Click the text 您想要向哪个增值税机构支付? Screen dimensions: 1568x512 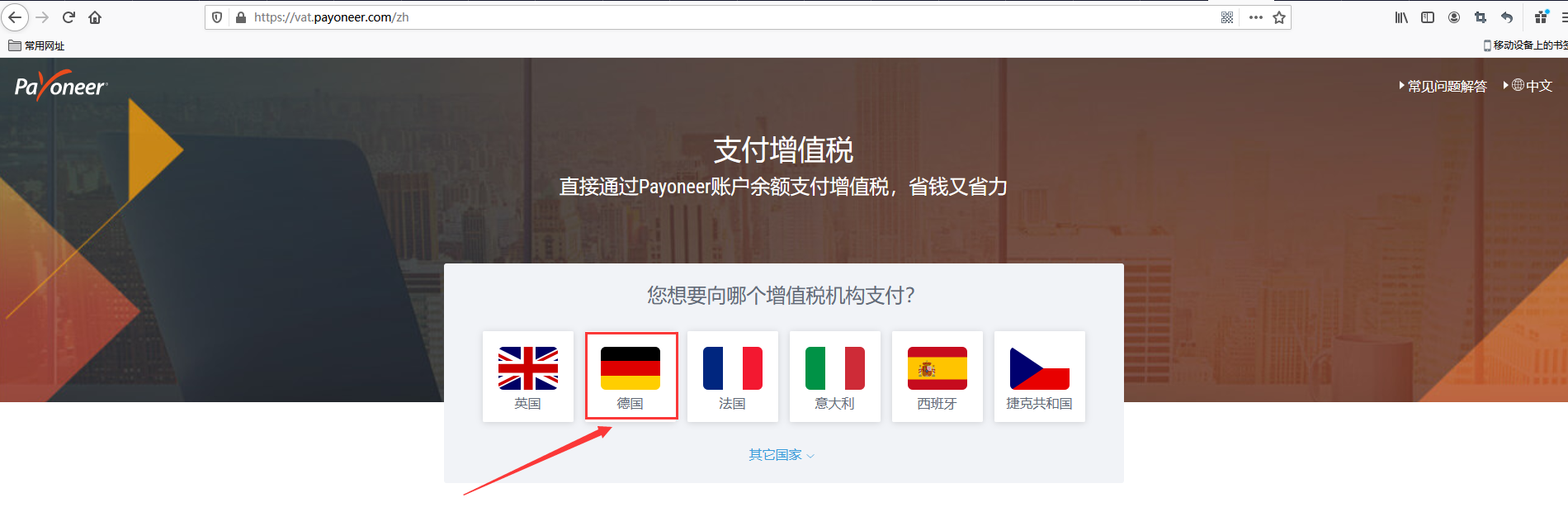pyautogui.click(x=781, y=296)
